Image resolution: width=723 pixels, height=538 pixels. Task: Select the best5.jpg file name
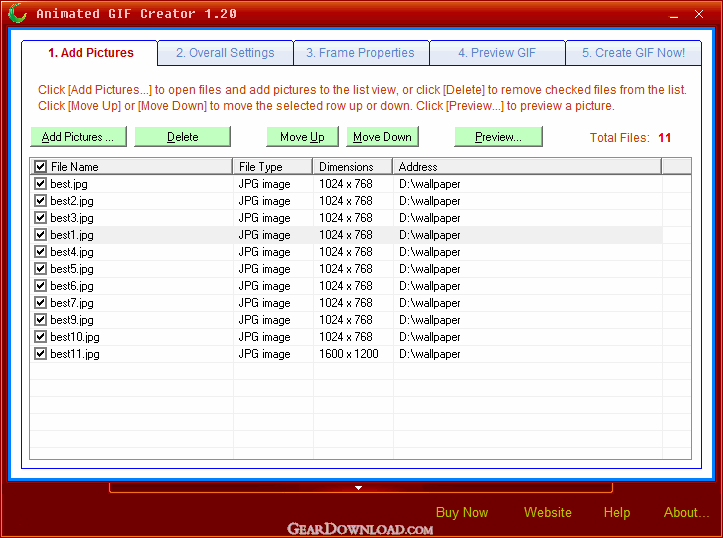(x=72, y=269)
